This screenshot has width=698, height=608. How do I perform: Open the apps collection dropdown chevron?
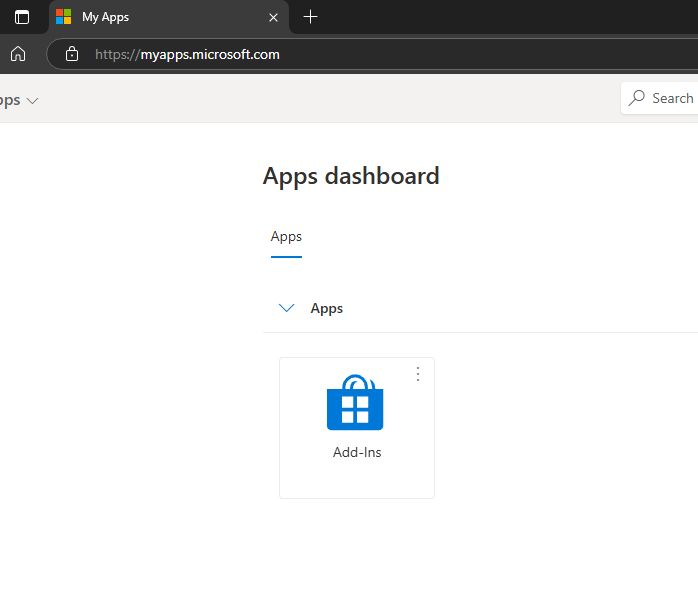pos(32,101)
